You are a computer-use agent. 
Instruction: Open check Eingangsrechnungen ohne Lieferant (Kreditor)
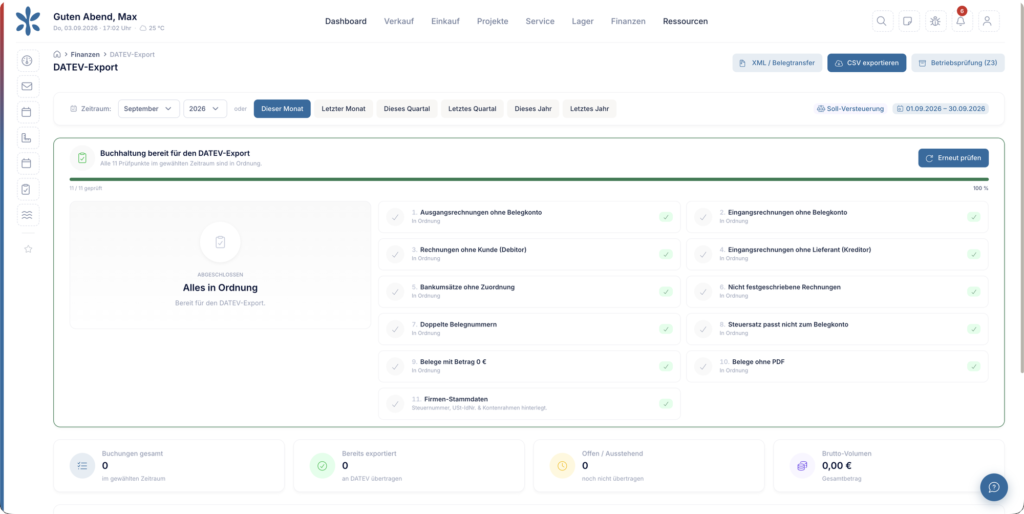(837, 254)
